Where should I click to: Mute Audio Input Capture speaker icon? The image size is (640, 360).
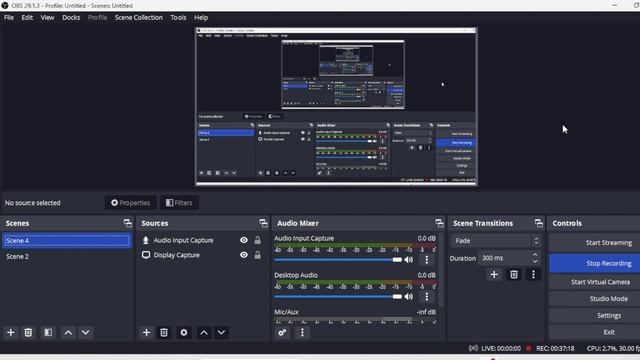coord(409,260)
